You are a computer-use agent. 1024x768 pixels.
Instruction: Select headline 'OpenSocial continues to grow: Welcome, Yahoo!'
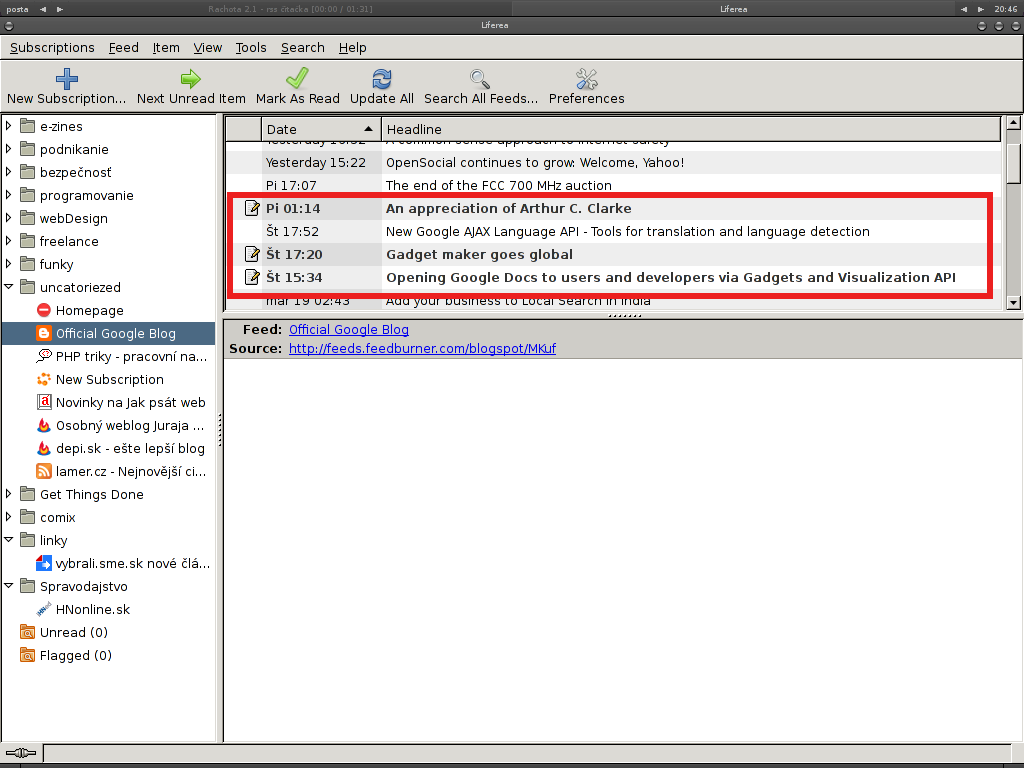[x=535, y=163]
